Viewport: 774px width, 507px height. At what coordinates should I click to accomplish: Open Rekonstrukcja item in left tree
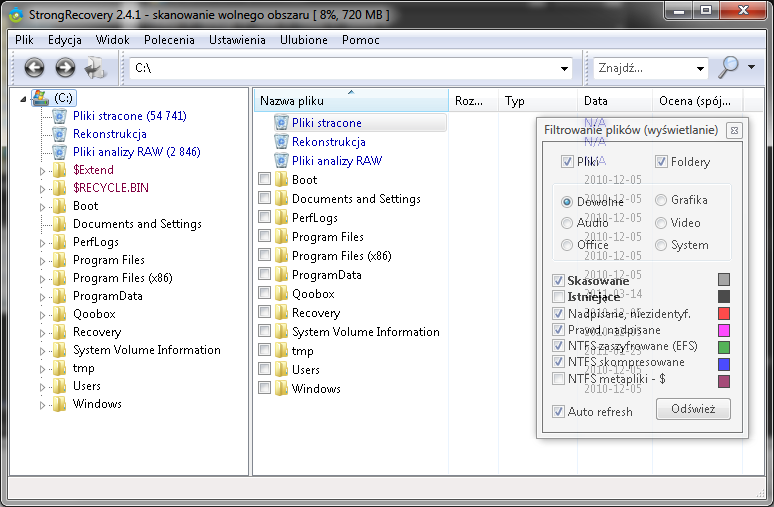coord(109,134)
